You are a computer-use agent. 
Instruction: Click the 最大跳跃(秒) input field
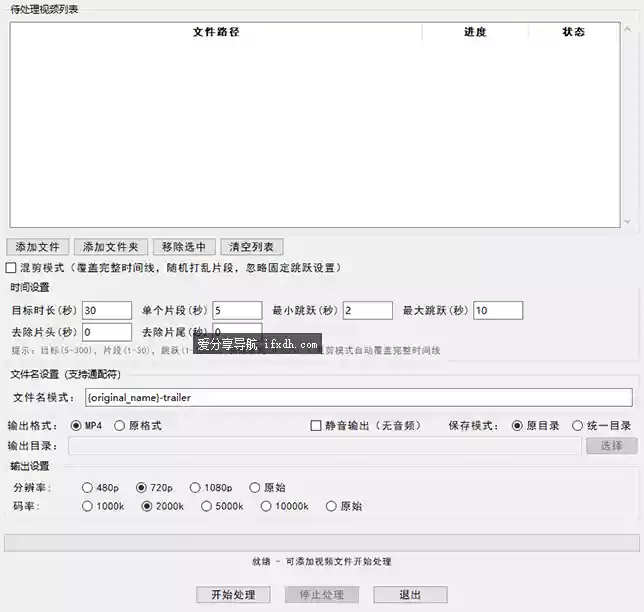498,311
